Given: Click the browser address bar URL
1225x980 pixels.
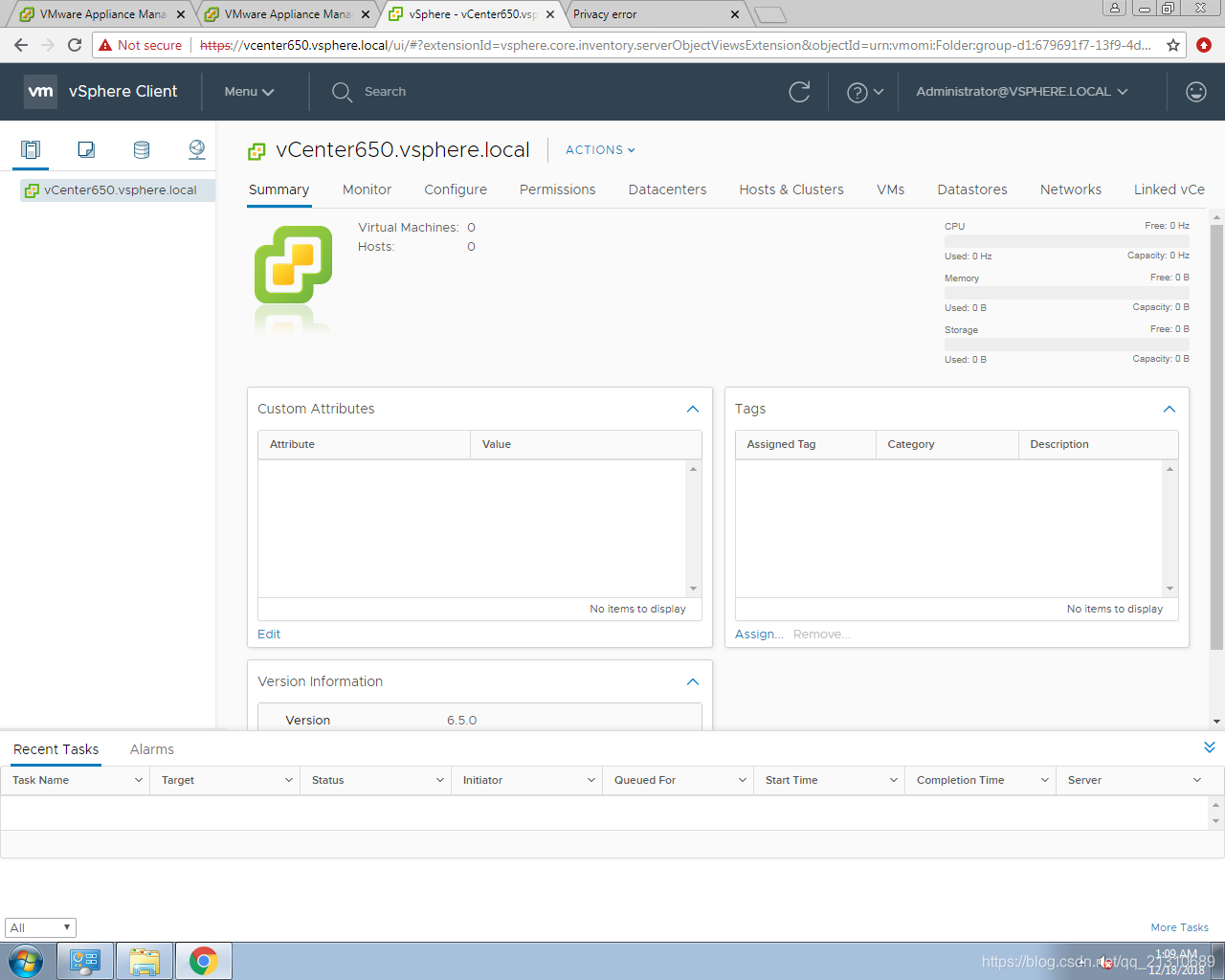Looking at the screenshot, I should point(675,45).
